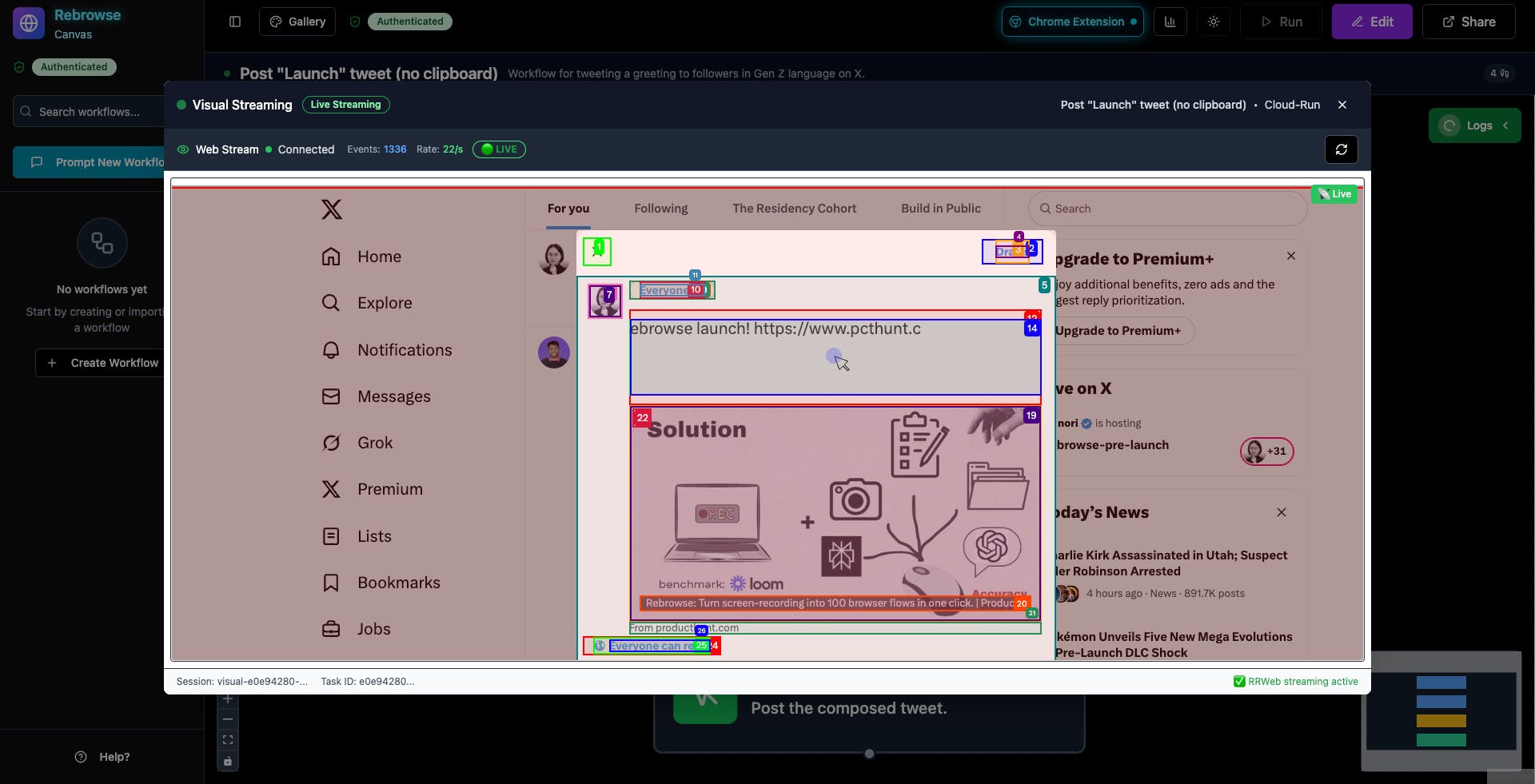Click the Live Streaming badge

[x=345, y=105]
